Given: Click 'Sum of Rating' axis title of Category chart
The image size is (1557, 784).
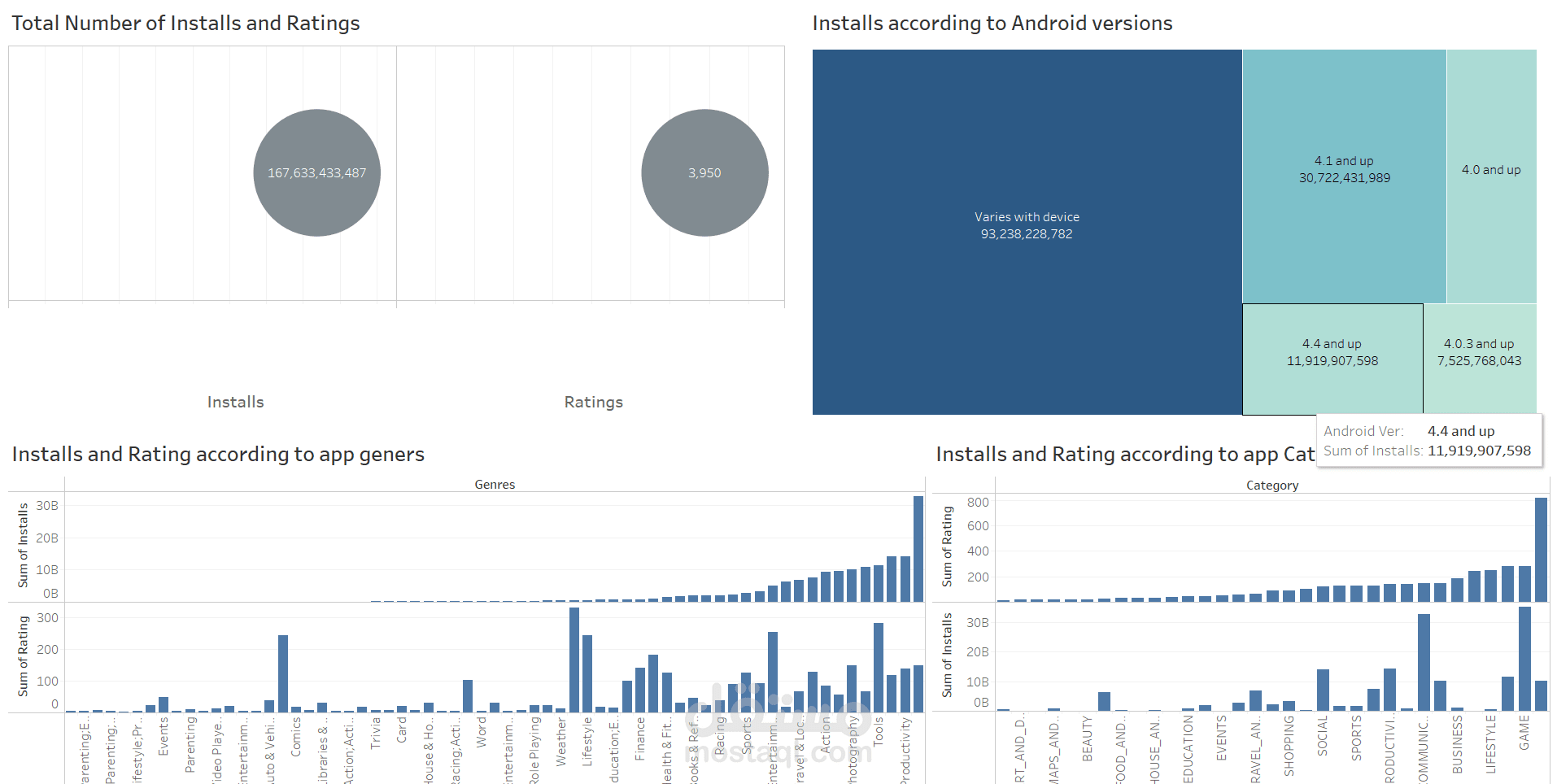Looking at the screenshot, I should [947, 547].
